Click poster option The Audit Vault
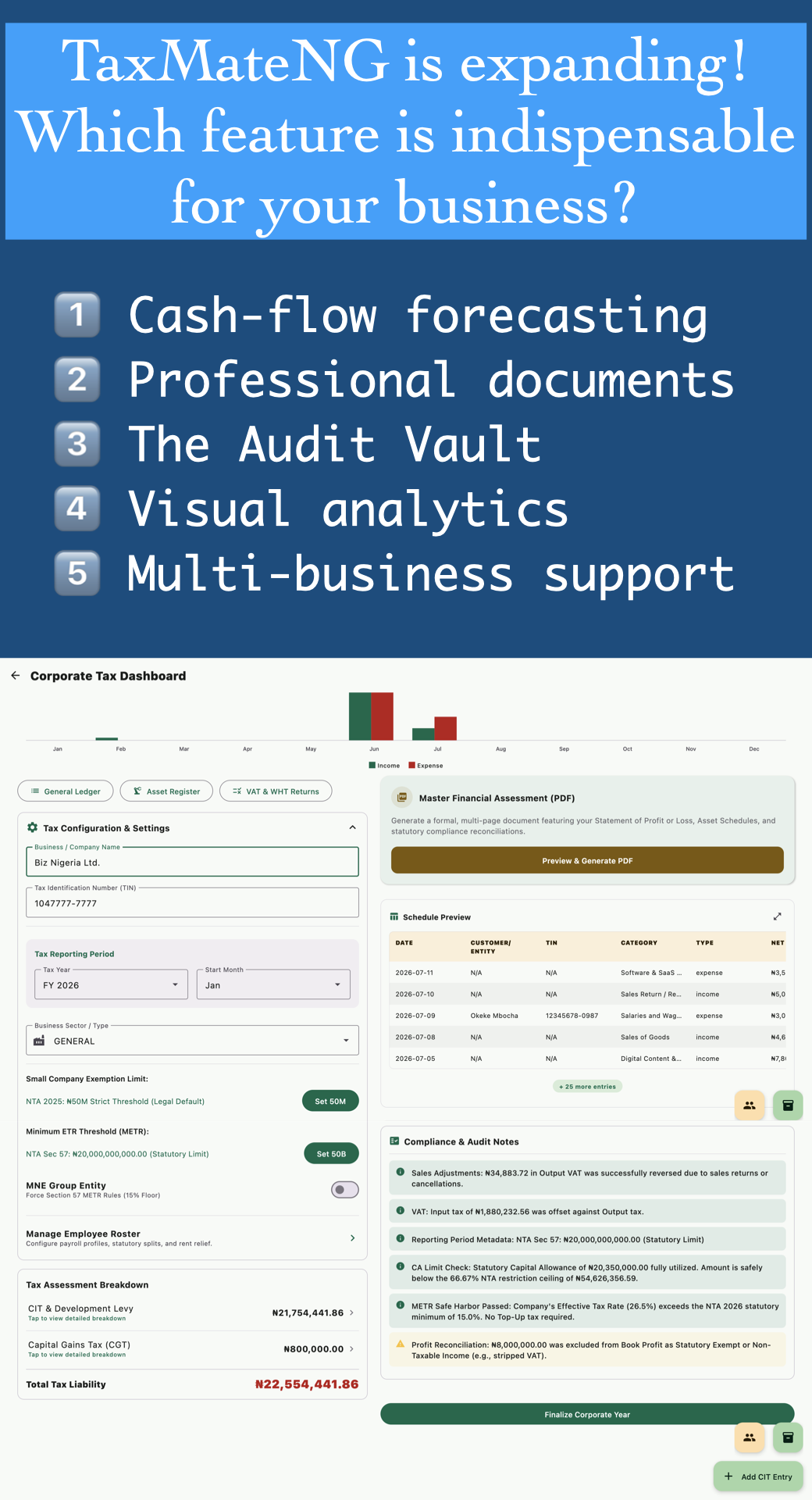812x1500 pixels. point(334,444)
